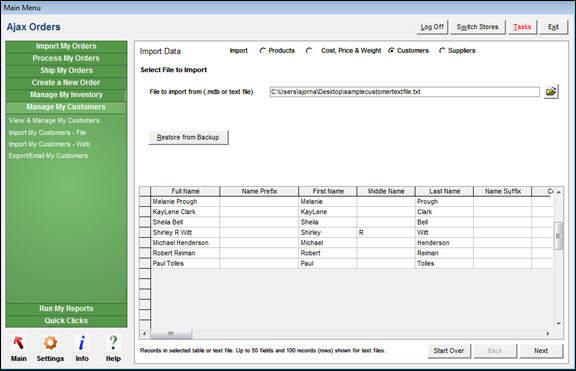Click the file path input field

(x=404, y=92)
